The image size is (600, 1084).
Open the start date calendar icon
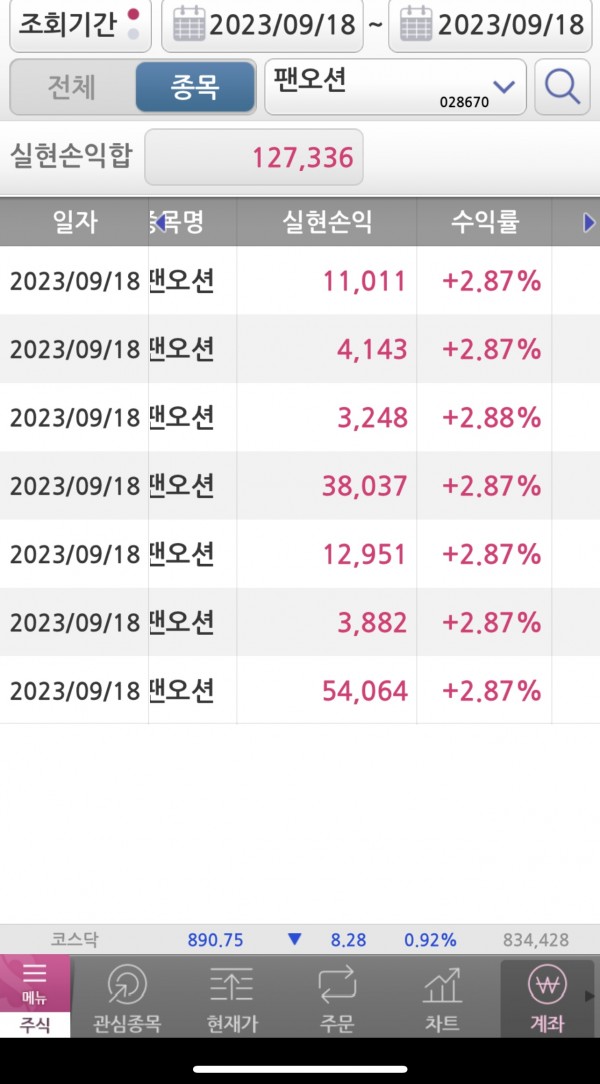pos(188,25)
